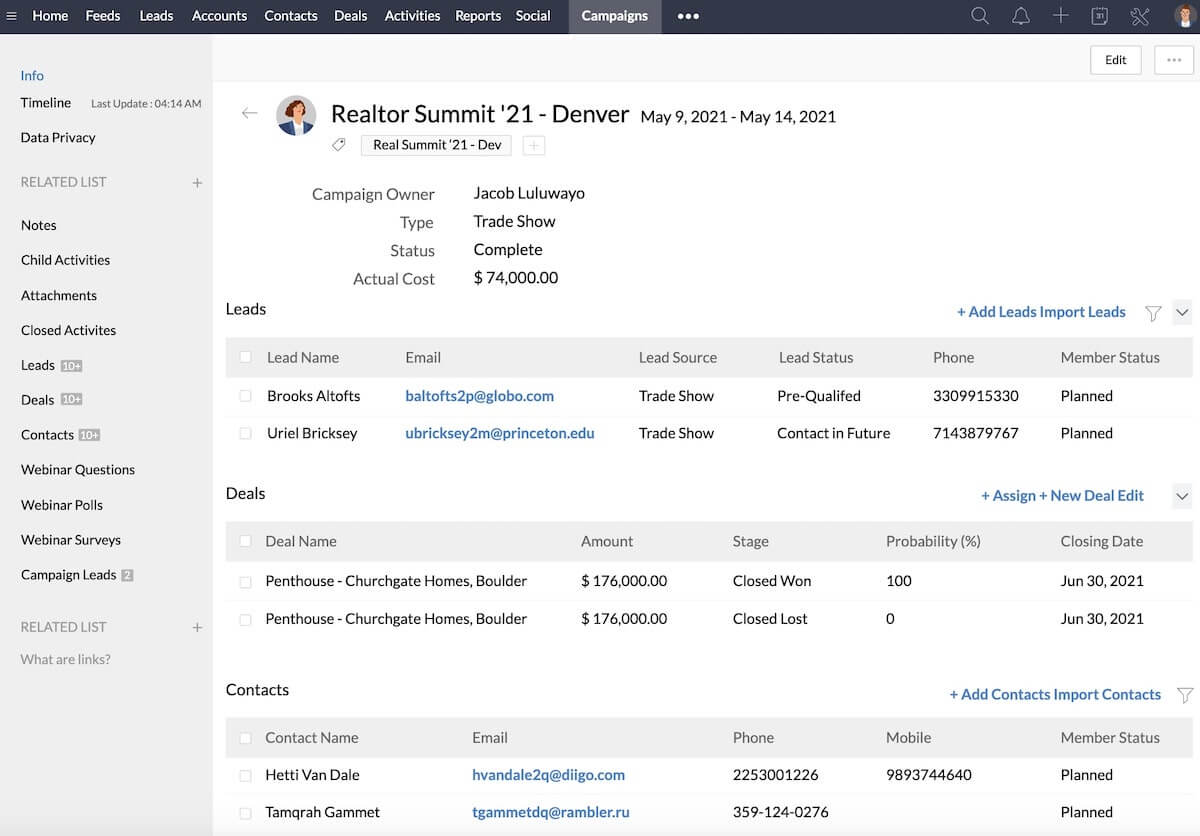Click the Leads section filter icon
The height and width of the screenshot is (836, 1200).
point(1153,313)
